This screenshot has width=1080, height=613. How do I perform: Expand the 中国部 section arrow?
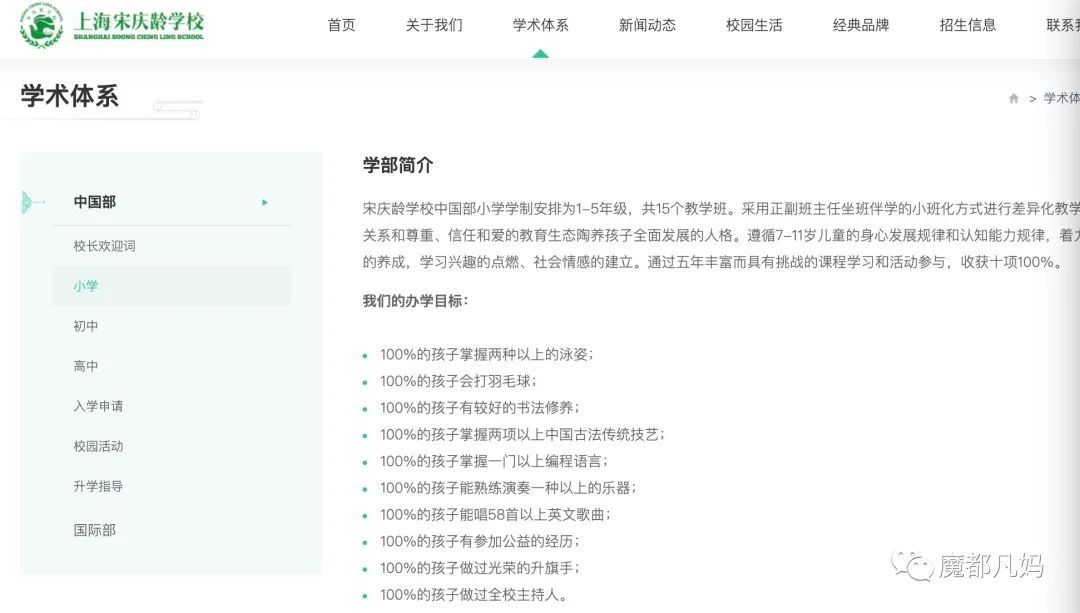tap(264, 202)
